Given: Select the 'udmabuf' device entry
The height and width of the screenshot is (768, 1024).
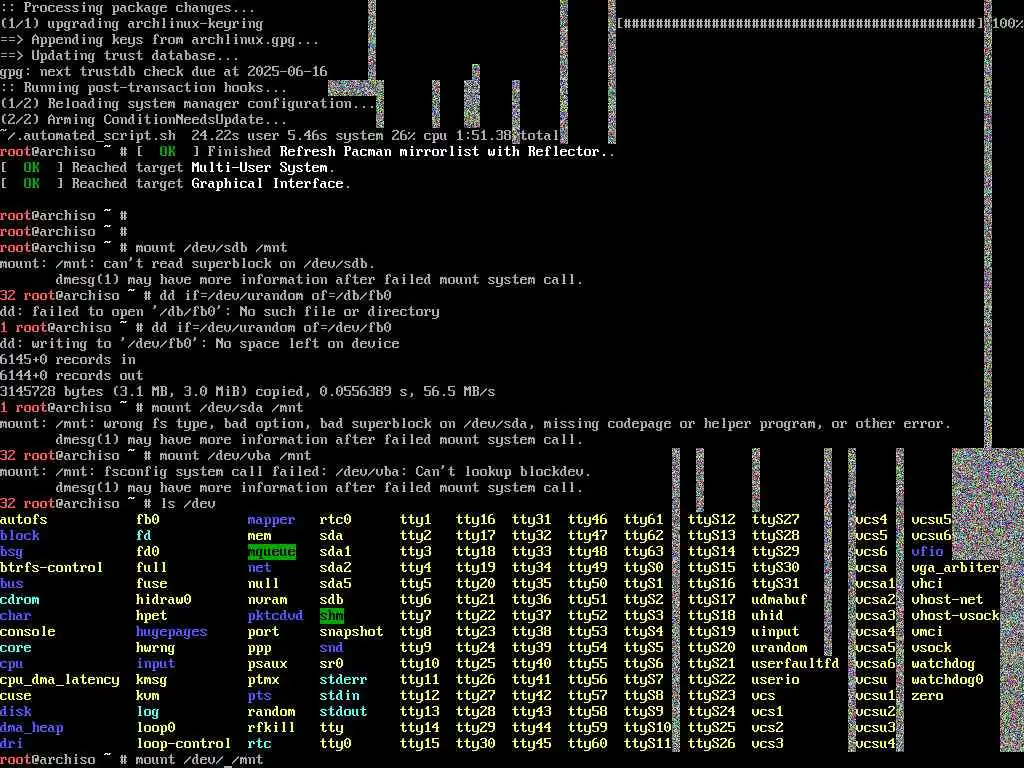Looking at the screenshot, I should coord(779,600).
